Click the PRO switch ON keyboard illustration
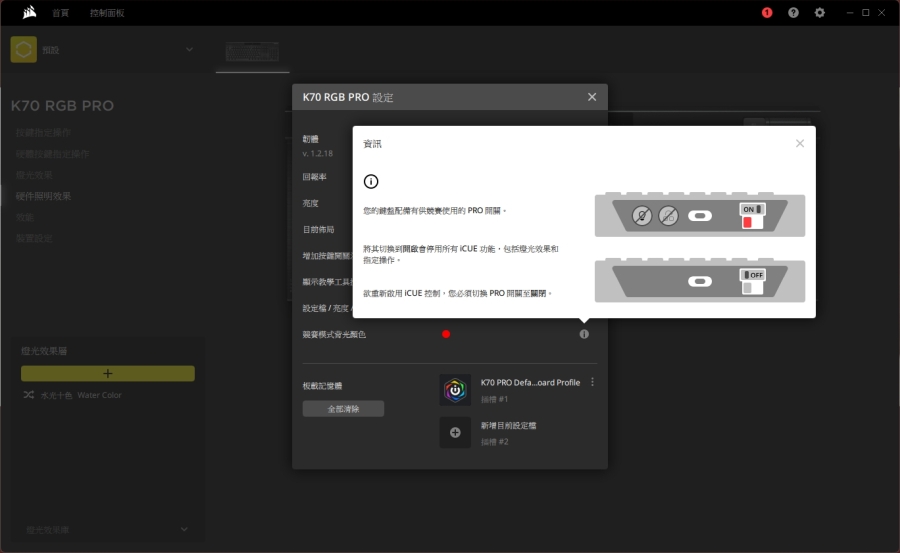Viewport: 900px width, 553px height. click(700, 215)
